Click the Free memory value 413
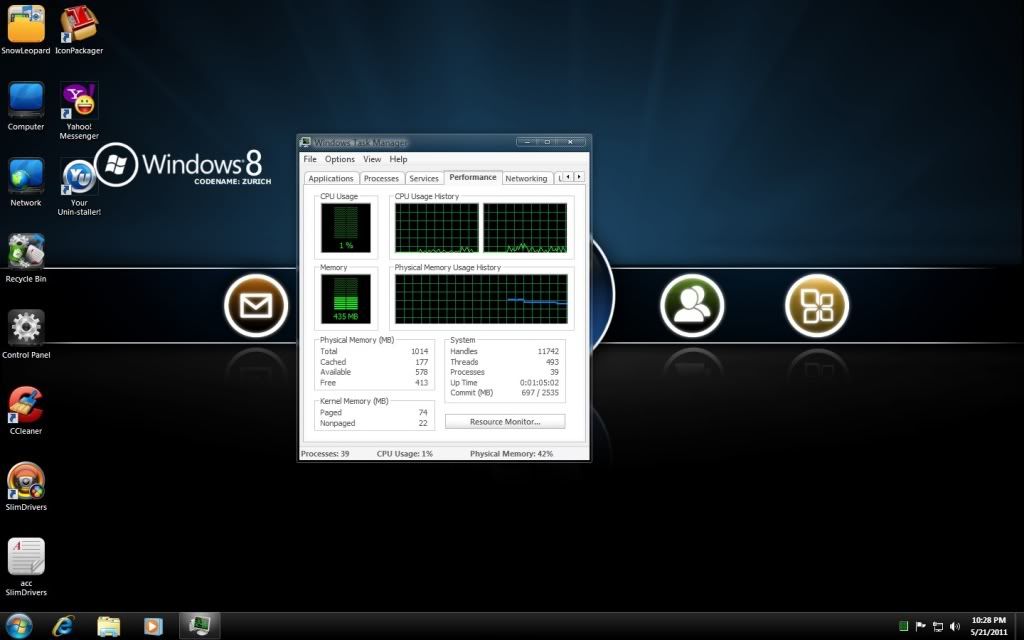This screenshot has height=640, width=1024. pyautogui.click(x=422, y=383)
